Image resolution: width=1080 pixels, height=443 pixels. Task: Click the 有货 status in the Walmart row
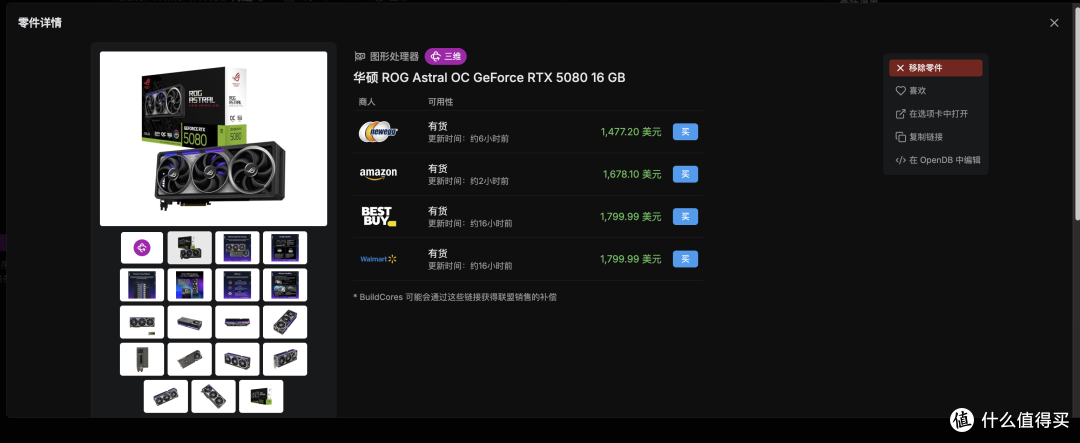tap(438, 254)
